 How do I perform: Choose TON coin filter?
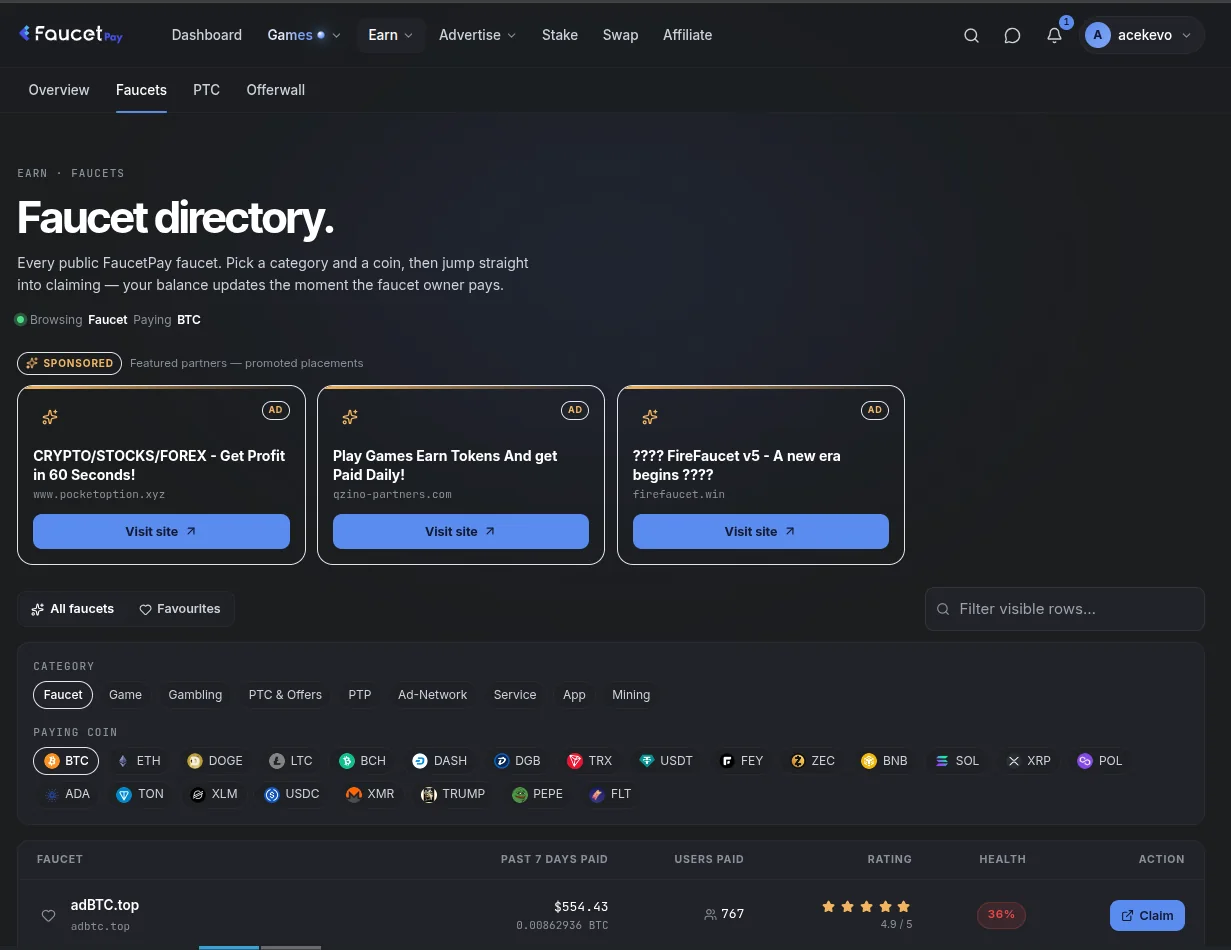[x=140, y=794]
